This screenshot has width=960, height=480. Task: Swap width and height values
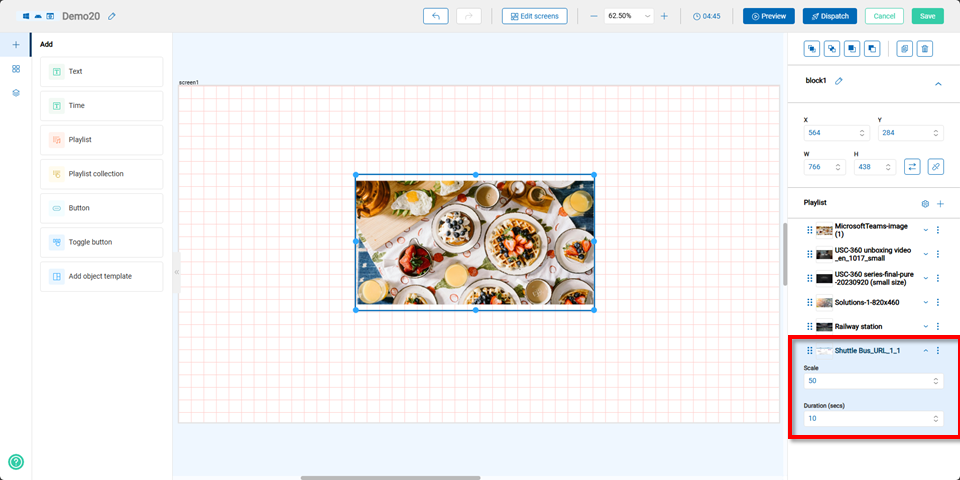pyautogui.click(x=912, y=167)
